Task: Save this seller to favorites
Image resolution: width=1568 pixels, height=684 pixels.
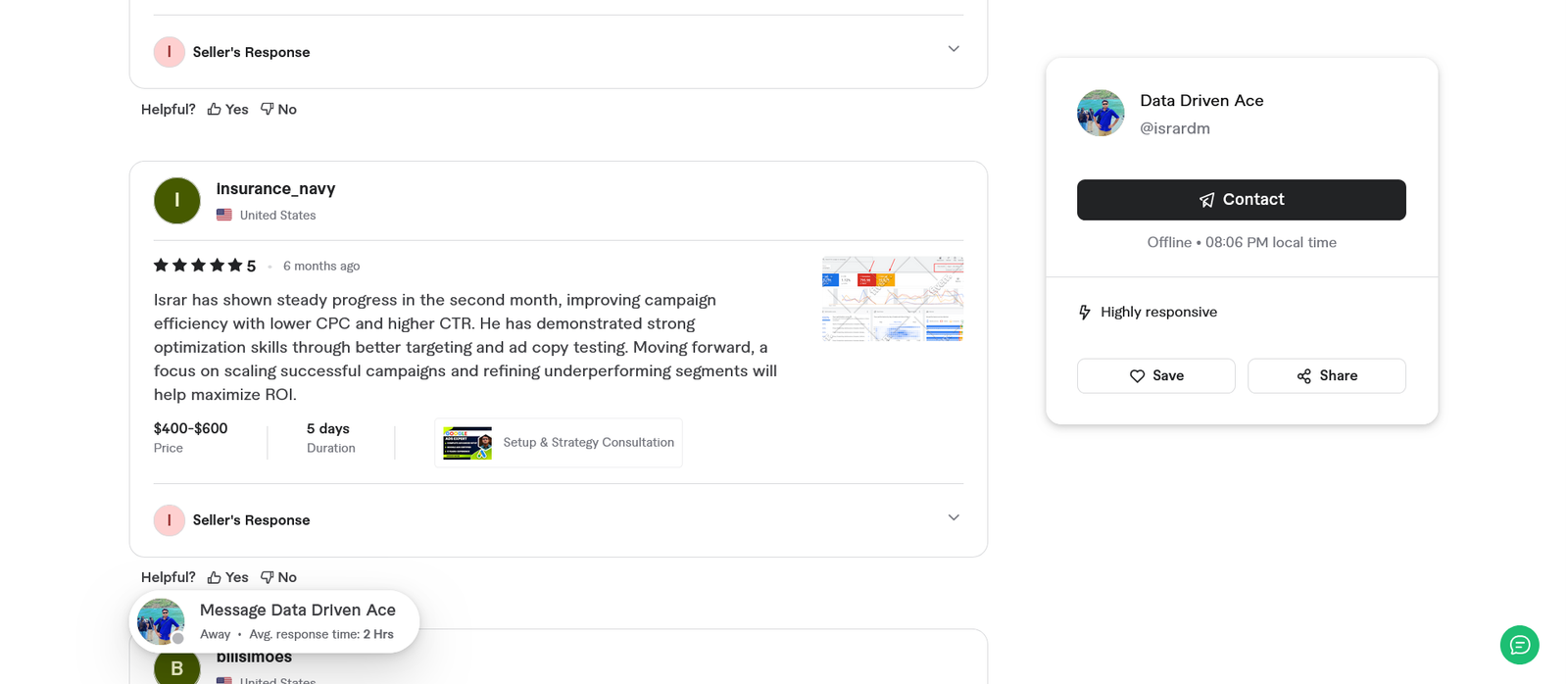Action: coord(1155,375)
